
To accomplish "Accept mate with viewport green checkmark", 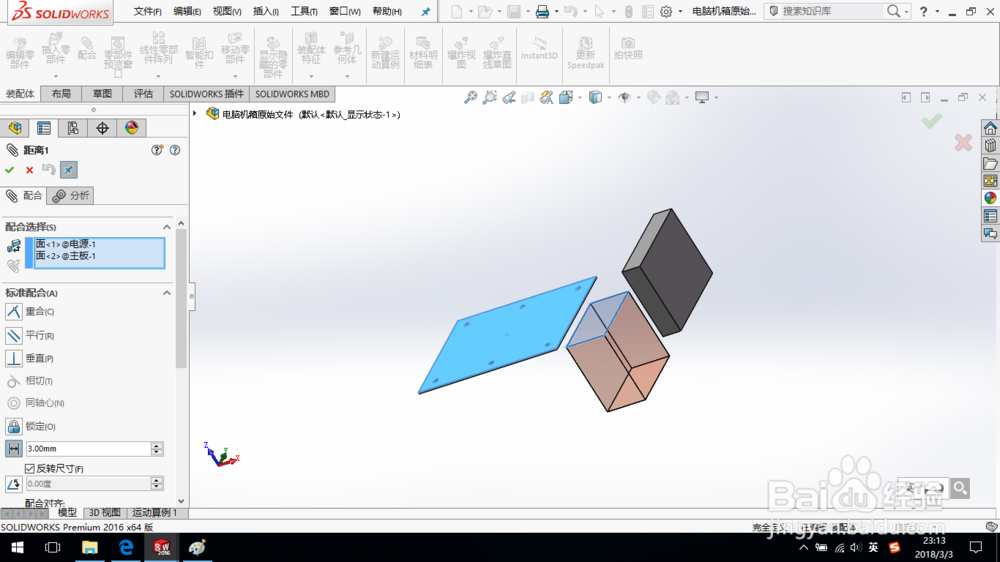I will pyautogui.click(x=931, y=120).
